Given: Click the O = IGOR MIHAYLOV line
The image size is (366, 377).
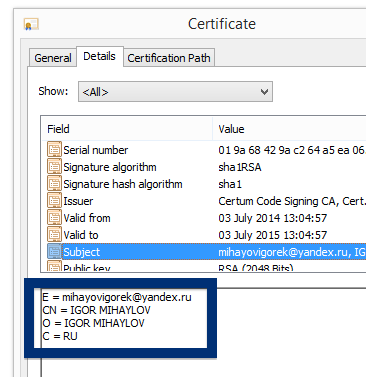Looking at the screenshot, I should click(93, 323).
